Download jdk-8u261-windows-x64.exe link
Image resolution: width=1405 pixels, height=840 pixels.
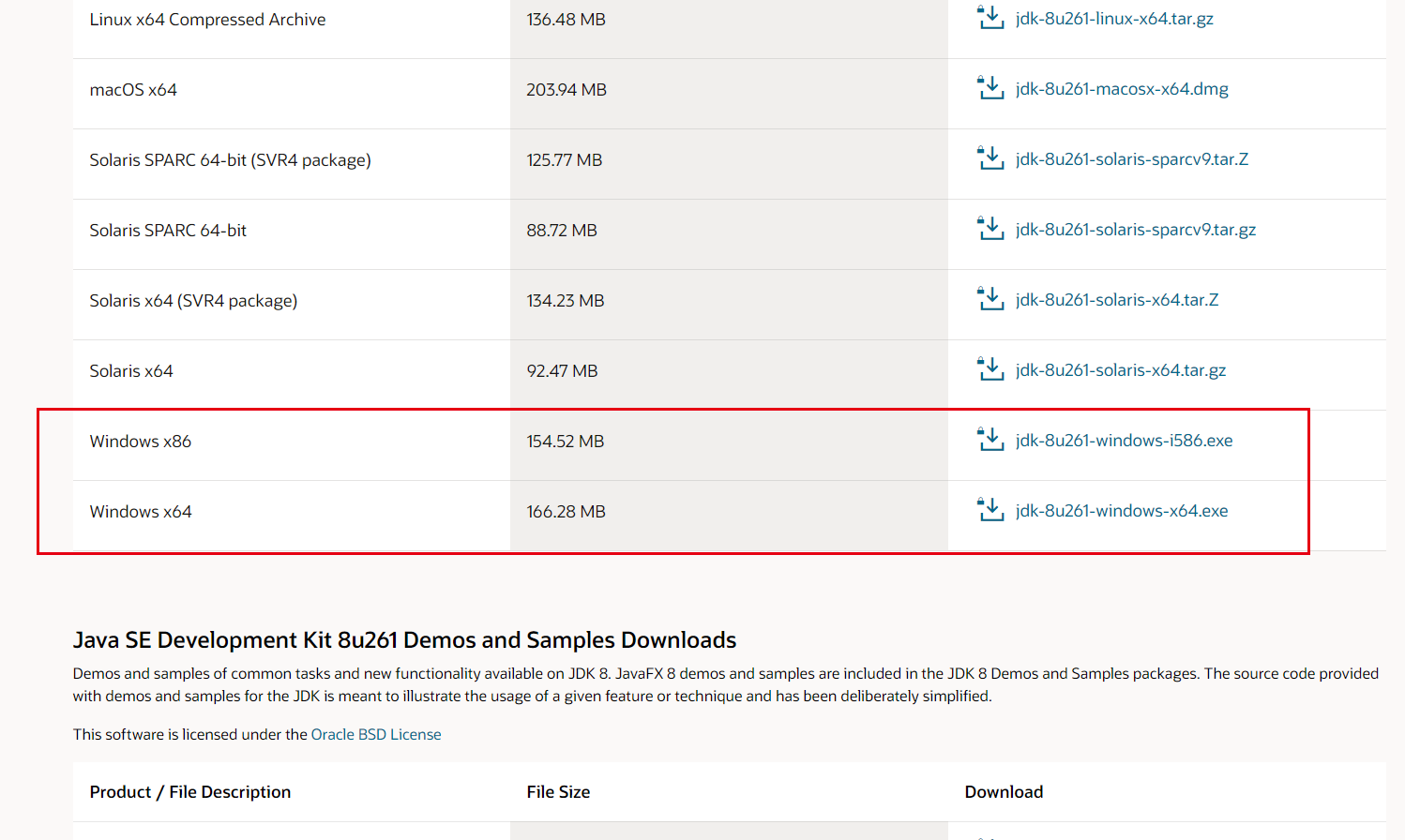[1122, 511]
